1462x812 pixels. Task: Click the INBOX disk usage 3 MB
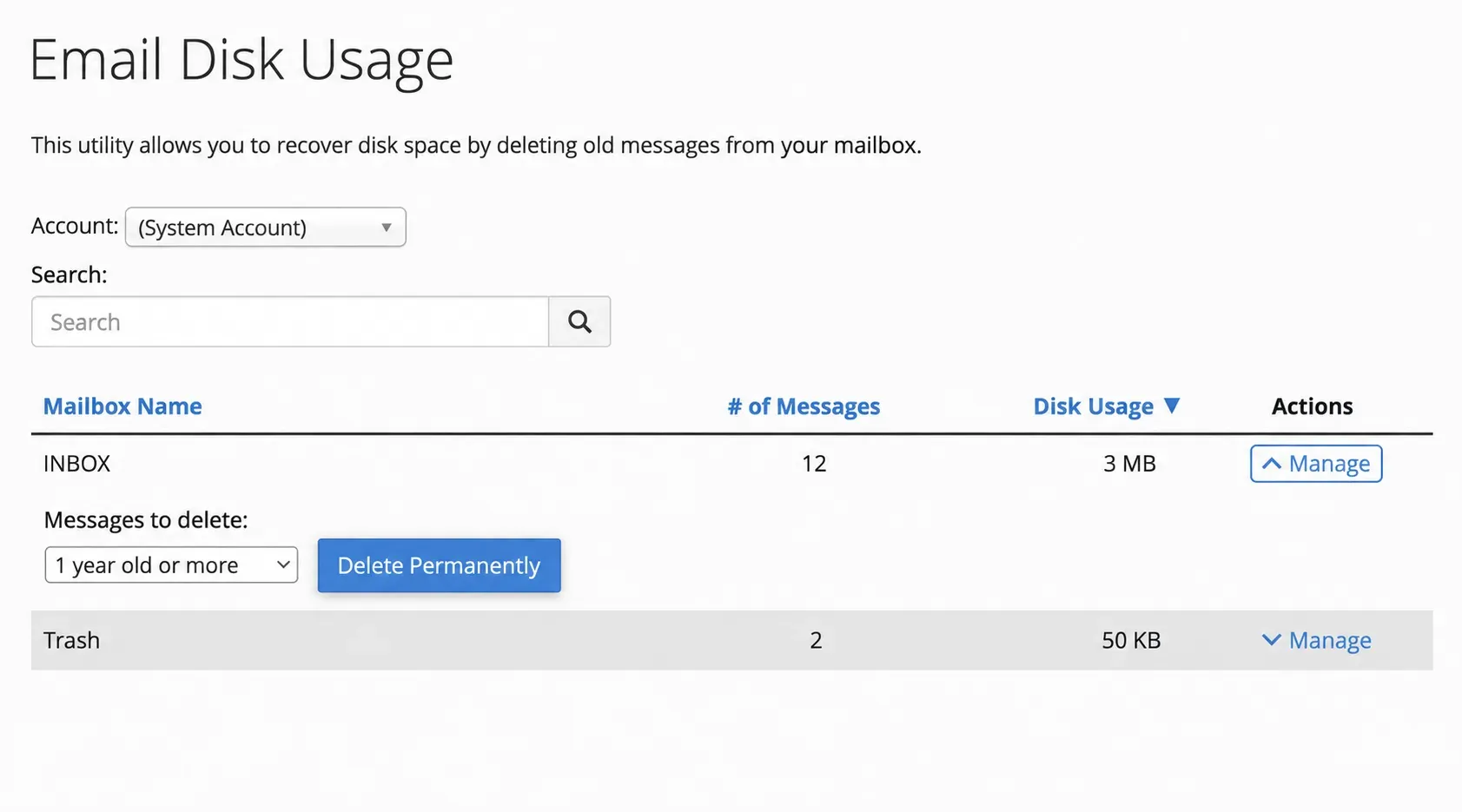[x=1129, y=464]
